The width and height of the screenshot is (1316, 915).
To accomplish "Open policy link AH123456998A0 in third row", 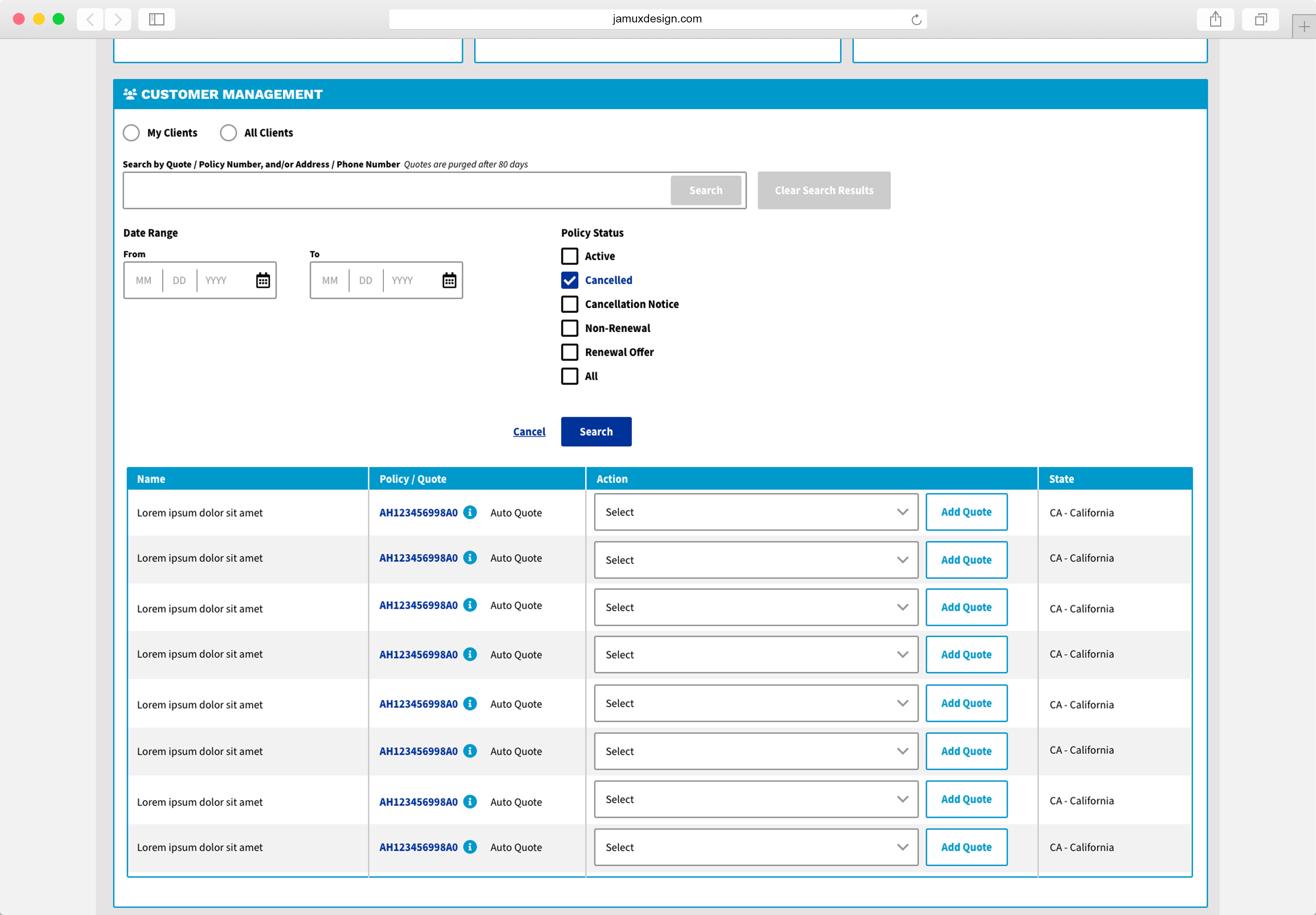I will click(x=418, y=605).
